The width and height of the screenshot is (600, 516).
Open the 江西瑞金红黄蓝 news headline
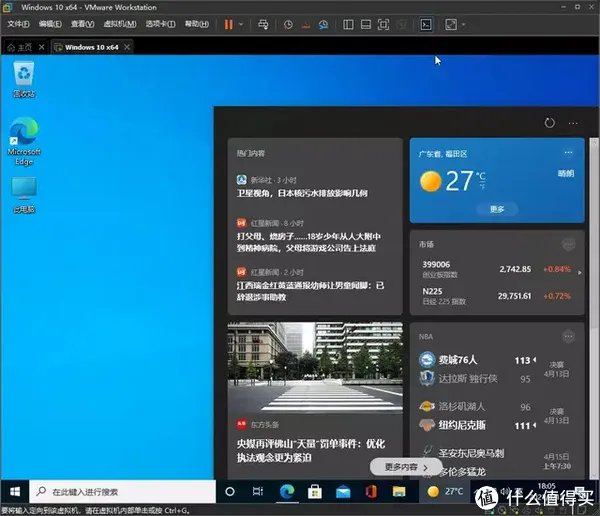[310, 291]
